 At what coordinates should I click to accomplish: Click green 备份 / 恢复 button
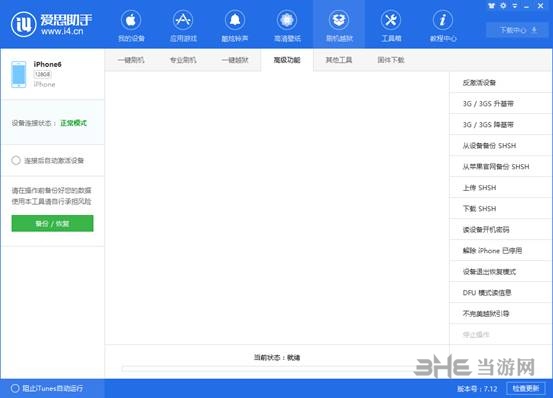coord(52,224)
